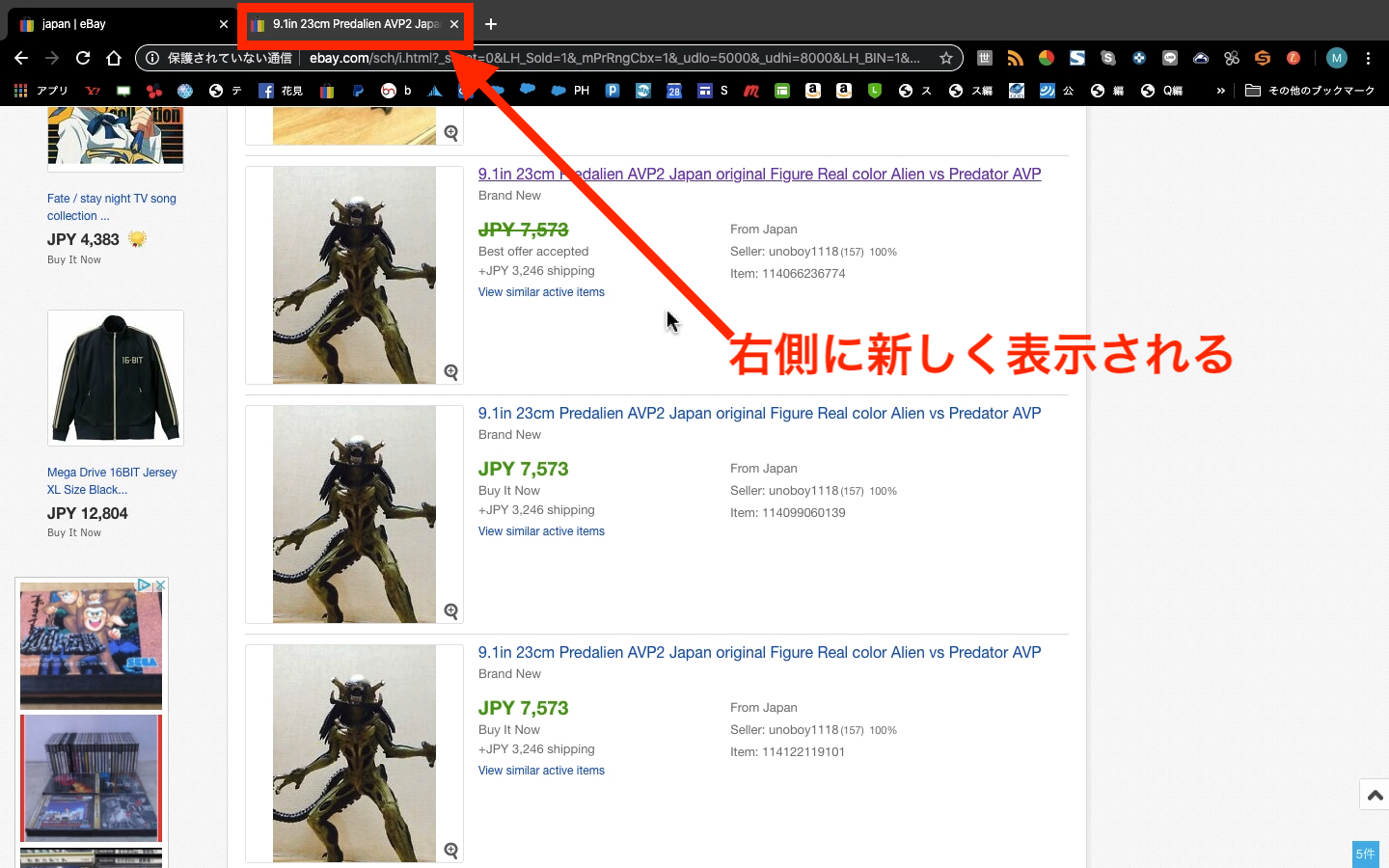
Task: Show hidden bookmarks with the chevron
Action: click(x=1220, y=91)
